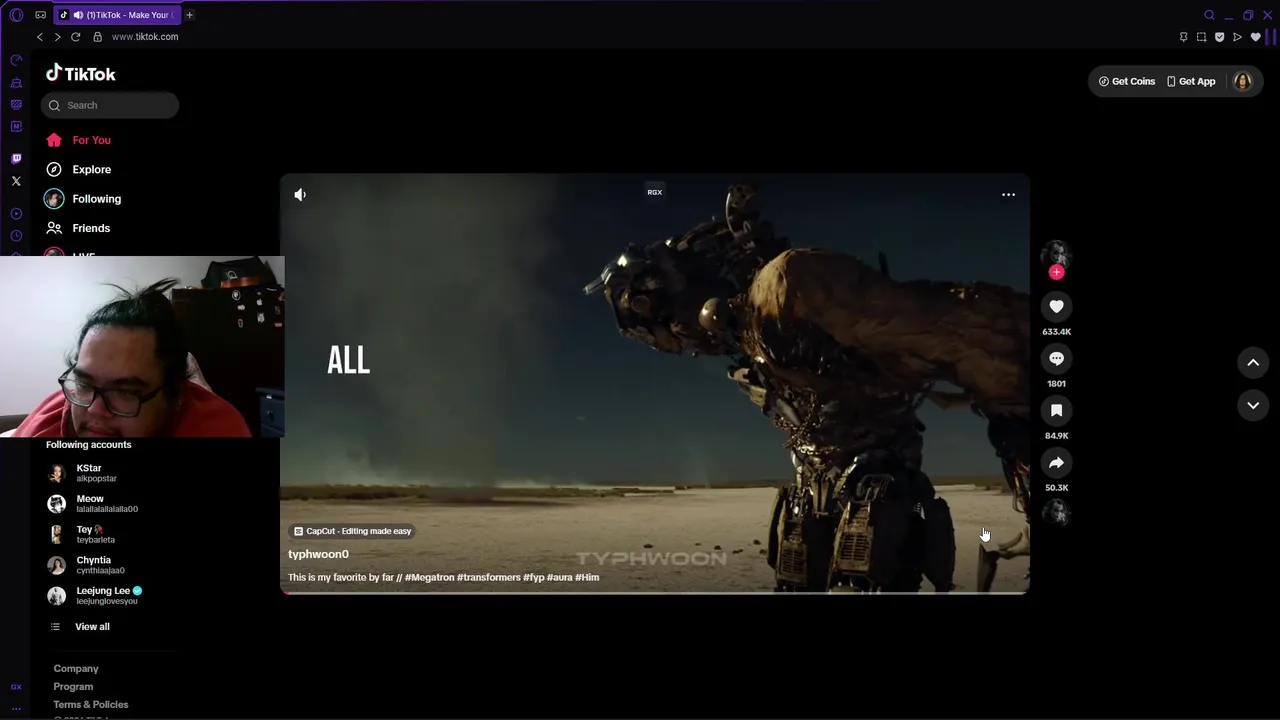The height and width of the screenshot is (720, 1280).
Task: Open X (Twitter) from browser sidebar
Action: (16, 181)
